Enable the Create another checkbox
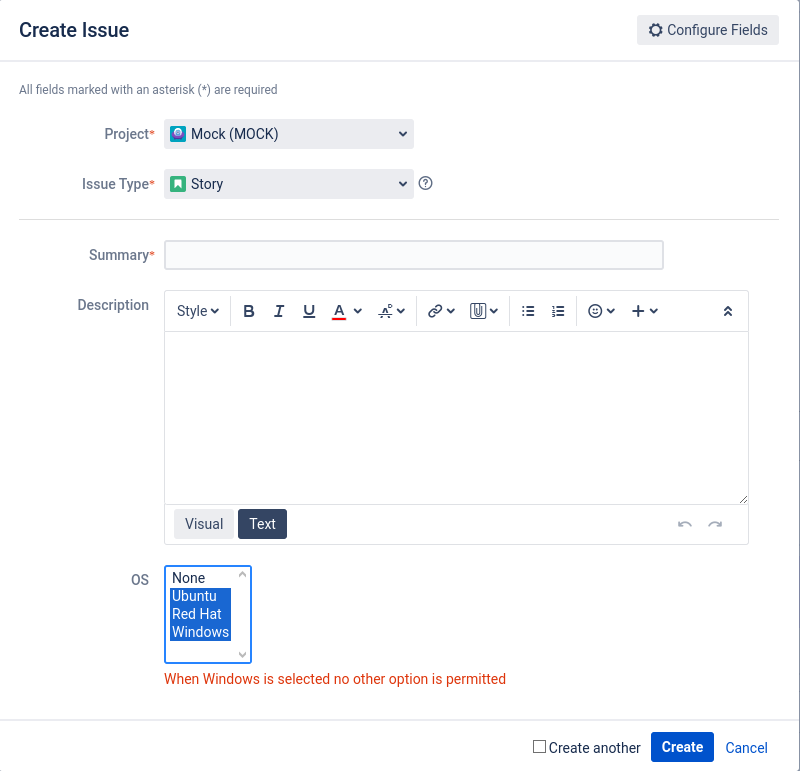 tap(539, 747)
